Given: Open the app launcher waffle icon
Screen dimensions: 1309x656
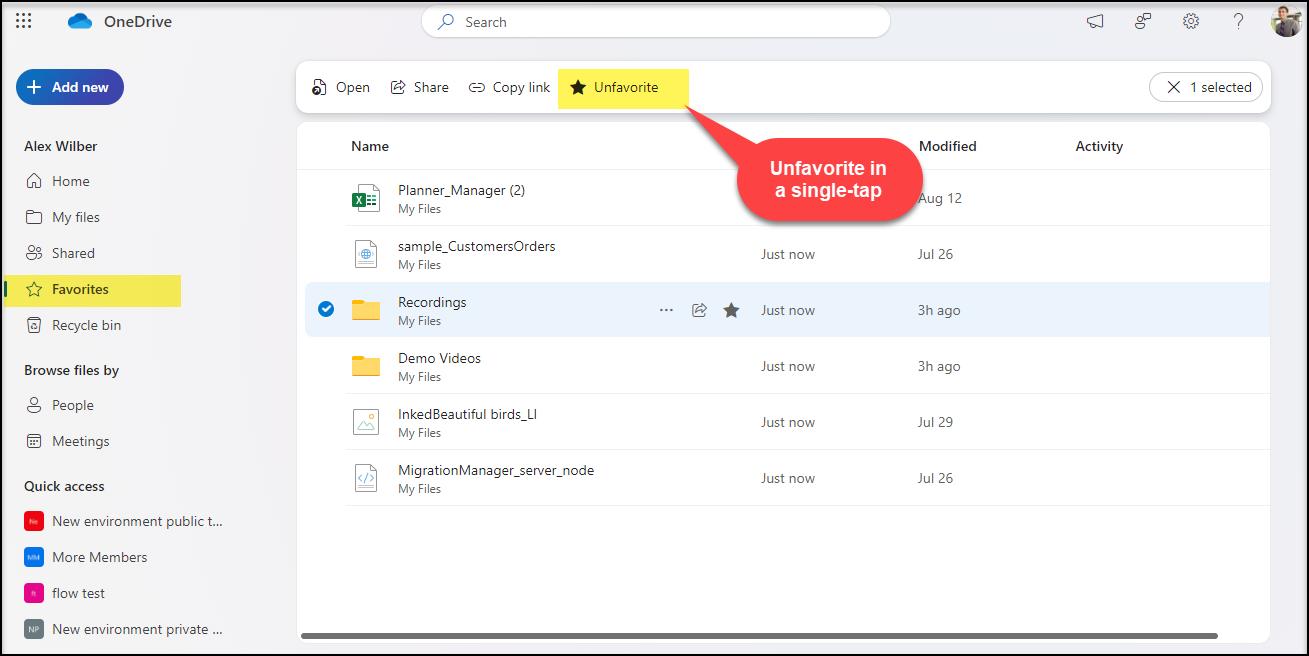Looking at the screenshot, I should [24, 21].
